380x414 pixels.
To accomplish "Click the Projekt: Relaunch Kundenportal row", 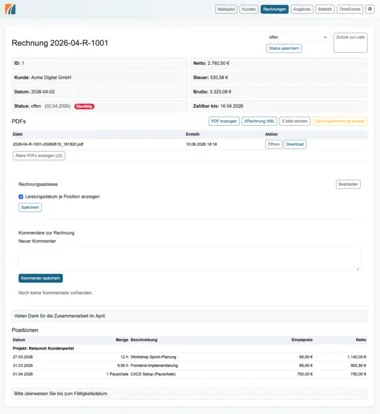I will (x=189, y=348).
